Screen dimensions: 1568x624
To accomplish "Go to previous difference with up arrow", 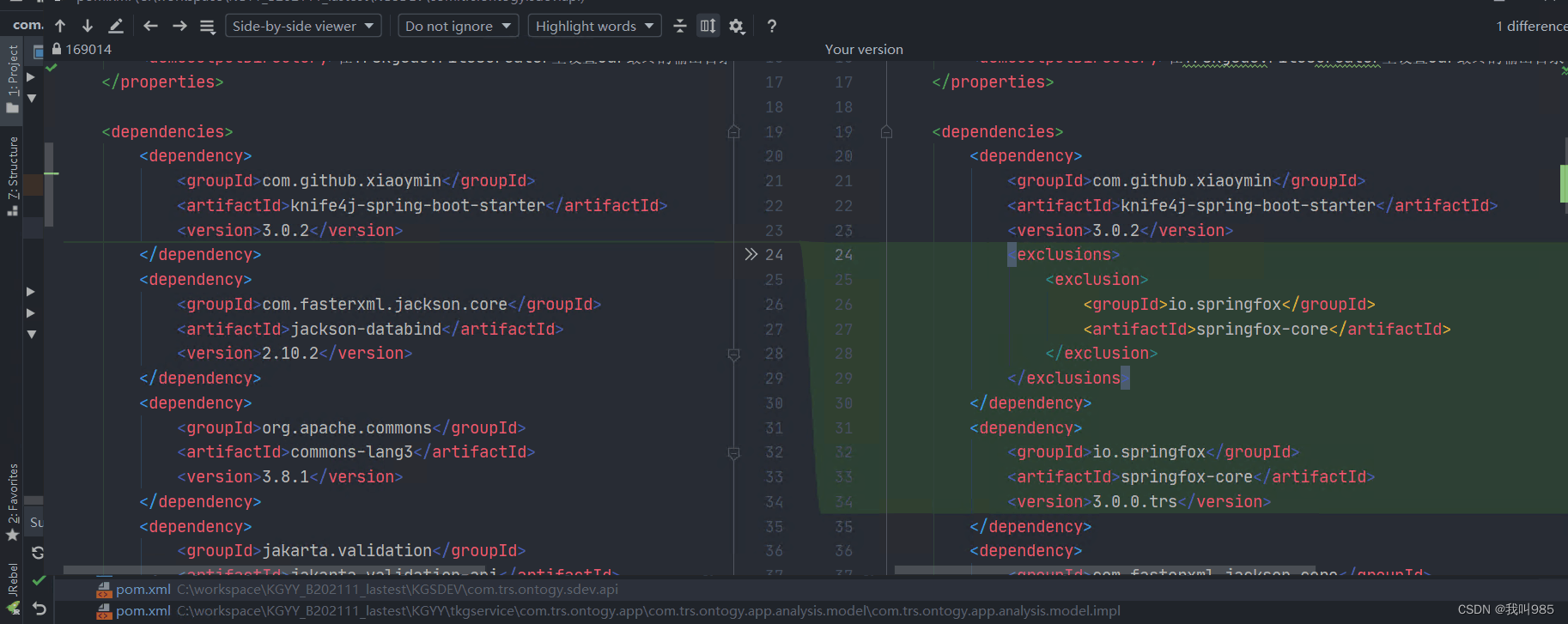I will 60,26.
